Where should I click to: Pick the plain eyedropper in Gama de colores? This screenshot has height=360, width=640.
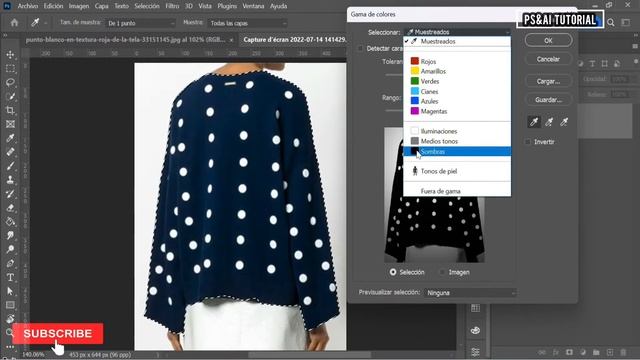pyautogui.click(x=534, y=122)
